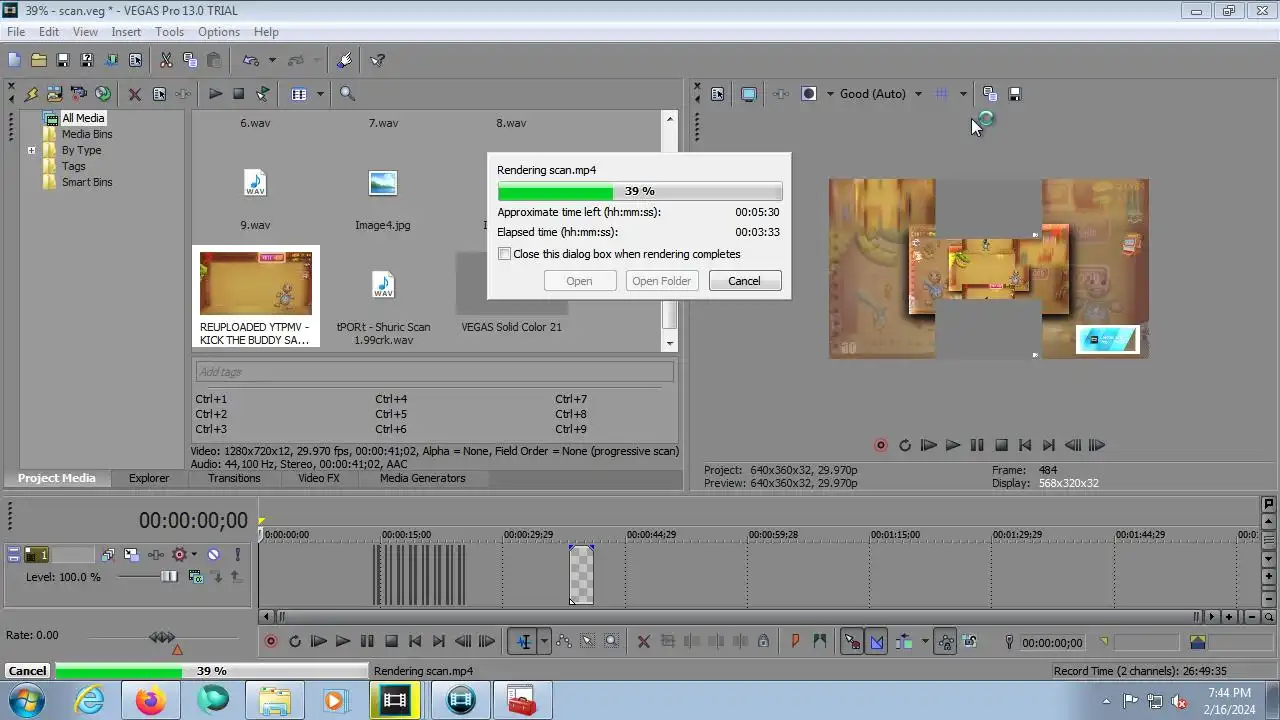The height and width of the screenshot is (720, 1280).
Task: Toggle Solo exclamation icon on track 1
Action: 237,555
